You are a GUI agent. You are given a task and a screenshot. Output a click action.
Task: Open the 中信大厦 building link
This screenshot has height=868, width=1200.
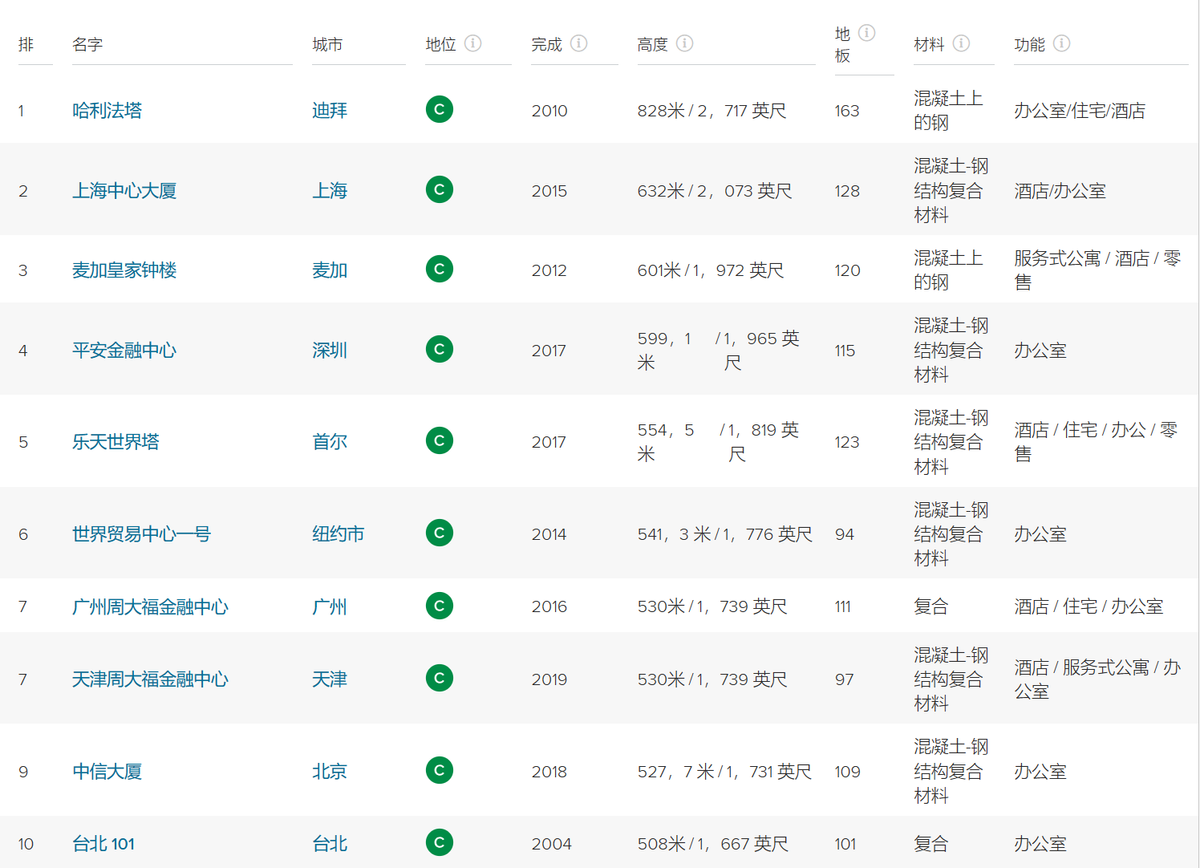click(107, 771)
